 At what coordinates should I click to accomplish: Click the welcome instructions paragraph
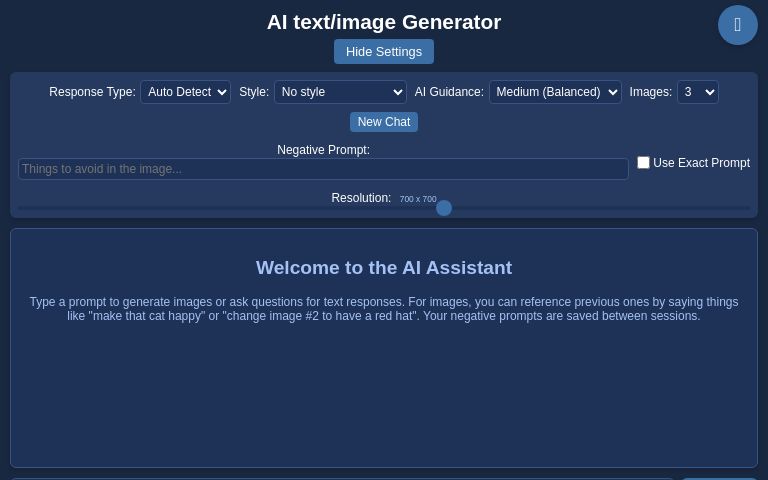pos(384,309)
